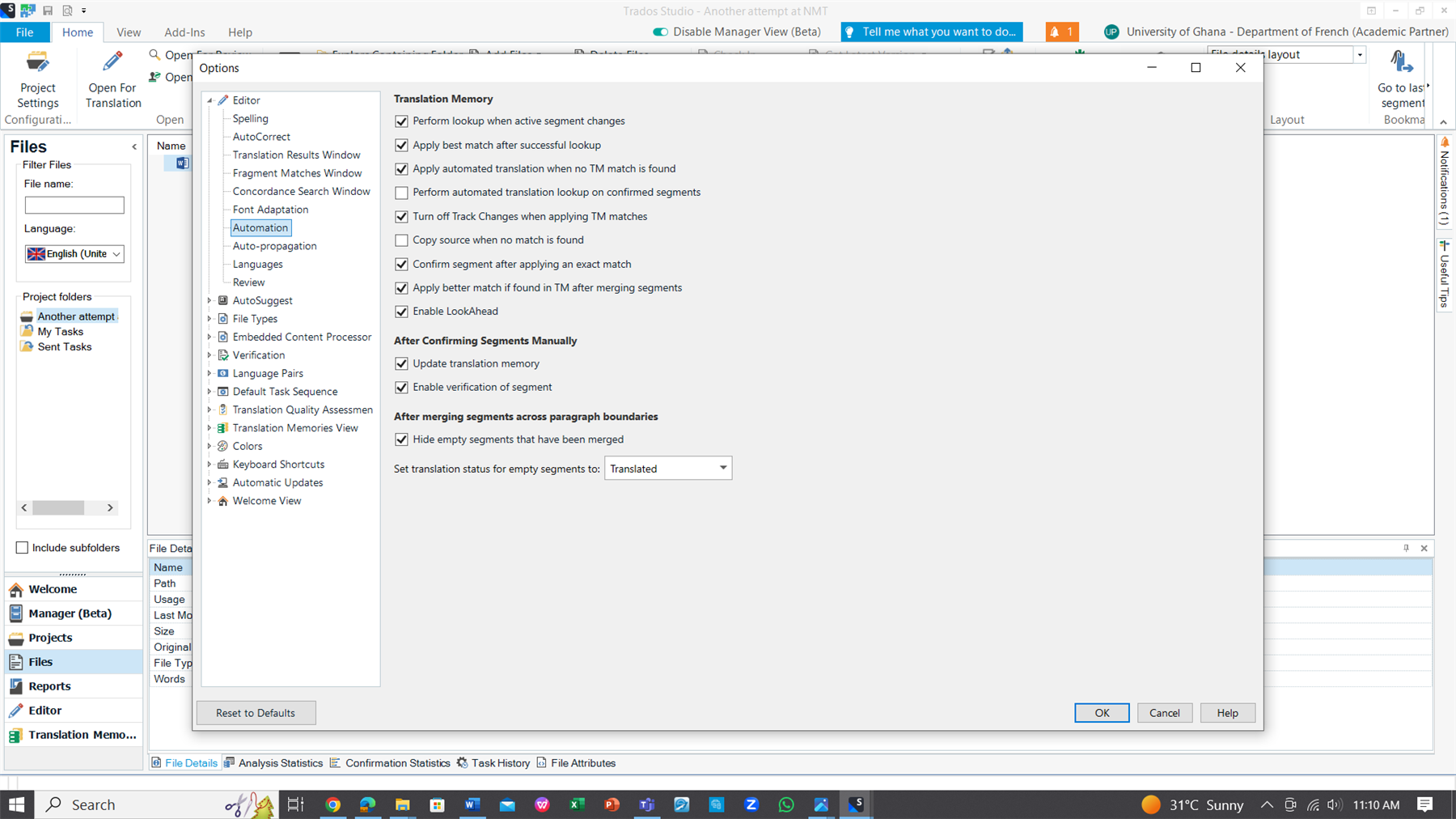1456x819 pixels.
Task: Expand the Embedded Content Processor node
Action: tap(210, 337)
